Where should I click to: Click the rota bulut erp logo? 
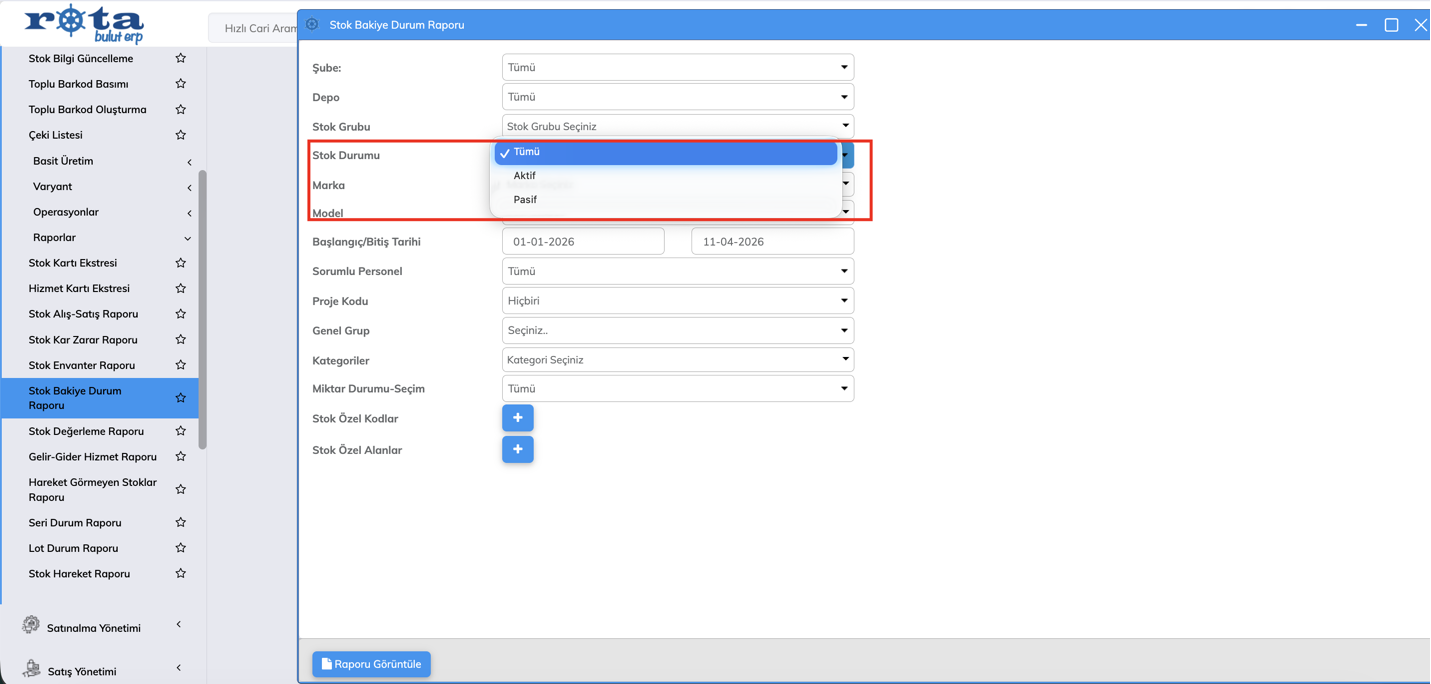pos(84,23)
